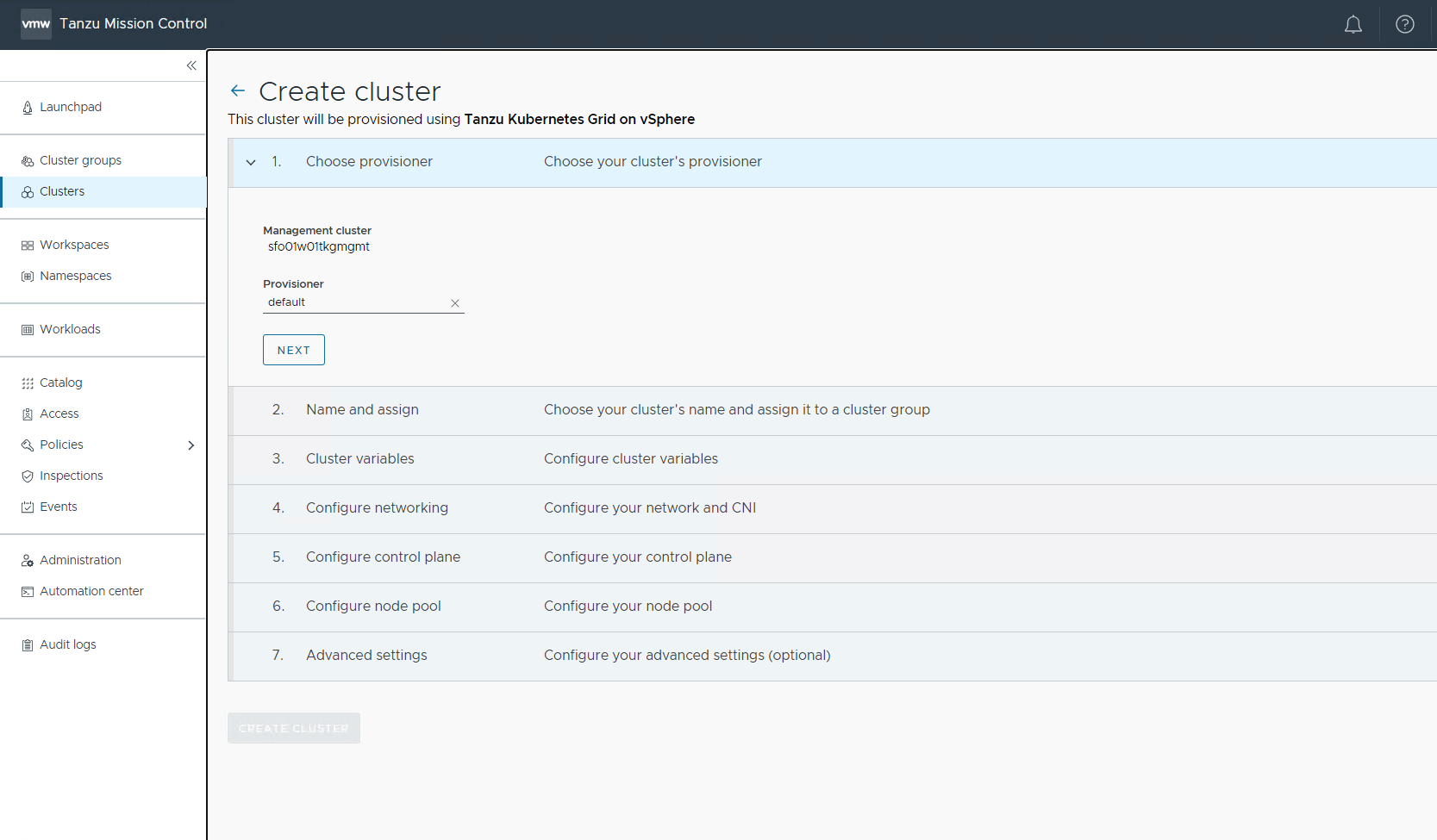Open the help question mark icon

[1405, 25]
